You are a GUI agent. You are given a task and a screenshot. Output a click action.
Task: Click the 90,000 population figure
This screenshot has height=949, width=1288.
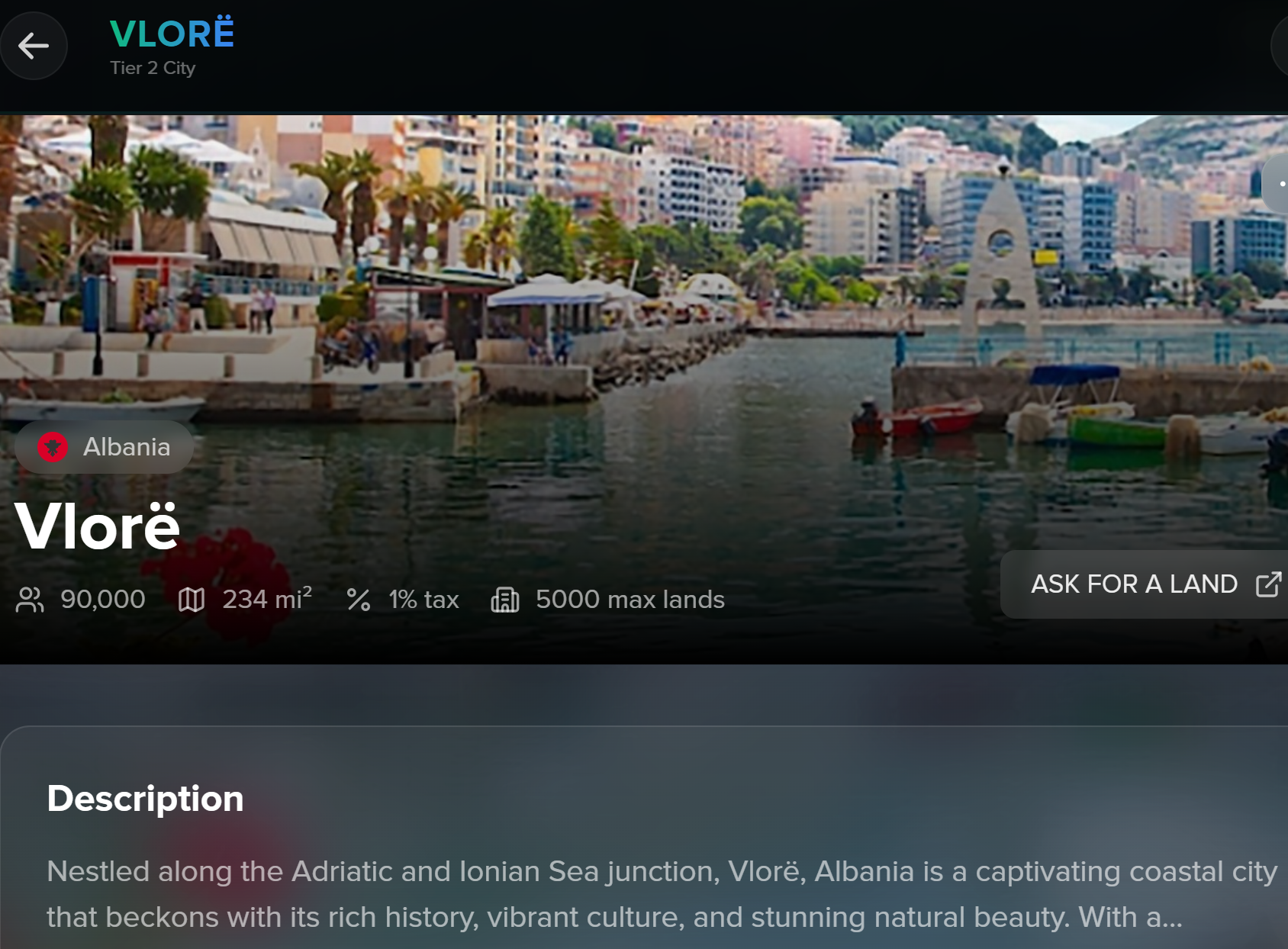[x=103, y=600]
